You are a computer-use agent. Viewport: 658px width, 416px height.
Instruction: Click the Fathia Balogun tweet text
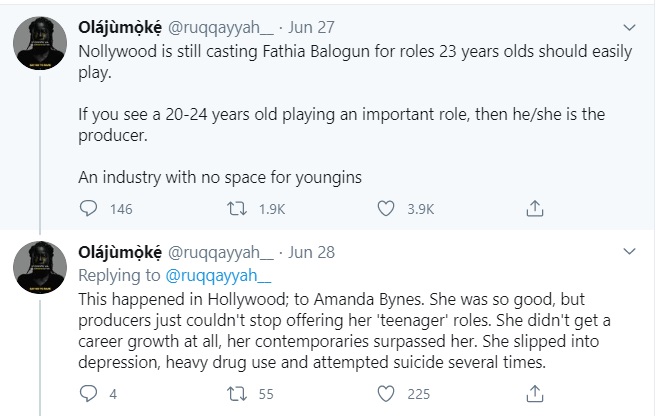coord(355,114)
